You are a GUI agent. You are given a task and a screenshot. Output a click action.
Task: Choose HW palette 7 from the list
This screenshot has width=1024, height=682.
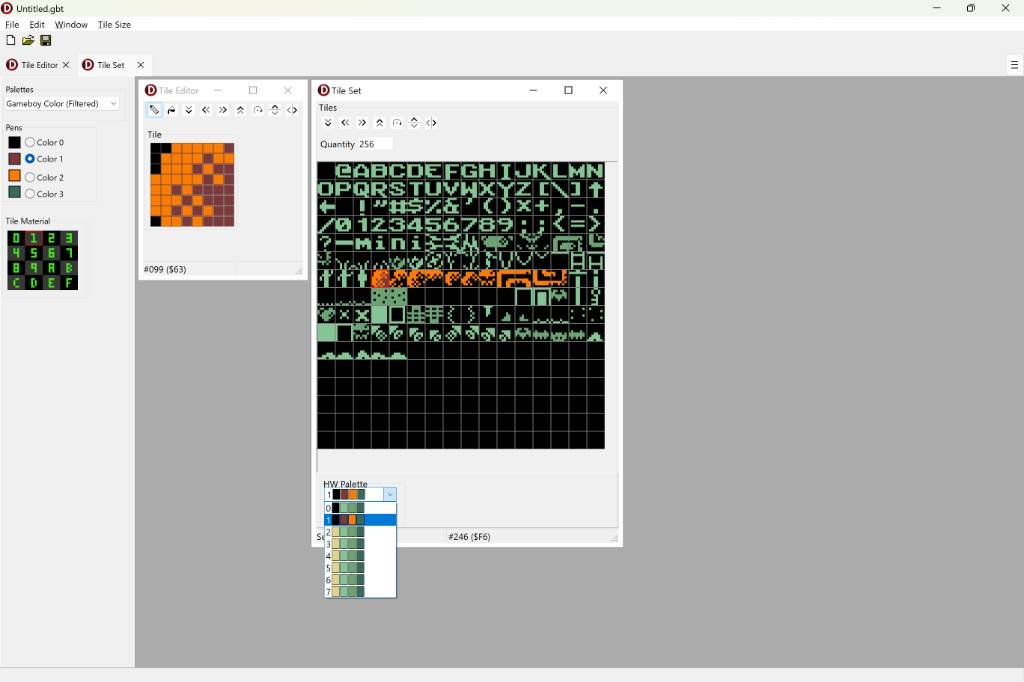click(x=360, y=592)
